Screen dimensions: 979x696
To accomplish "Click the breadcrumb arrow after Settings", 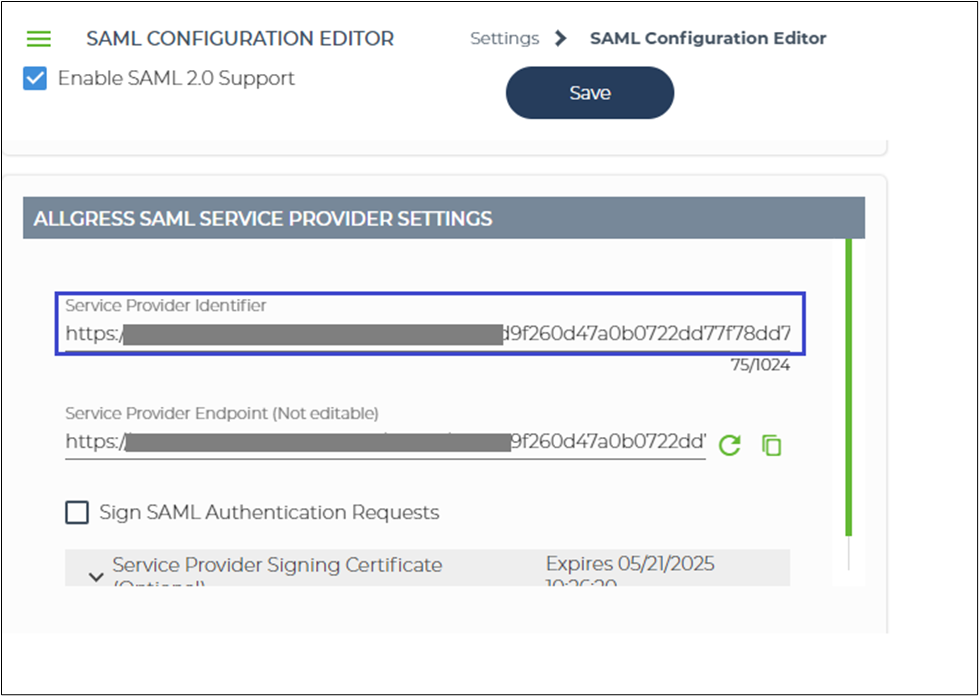I will pyautogui.click(x=561, y=39).
